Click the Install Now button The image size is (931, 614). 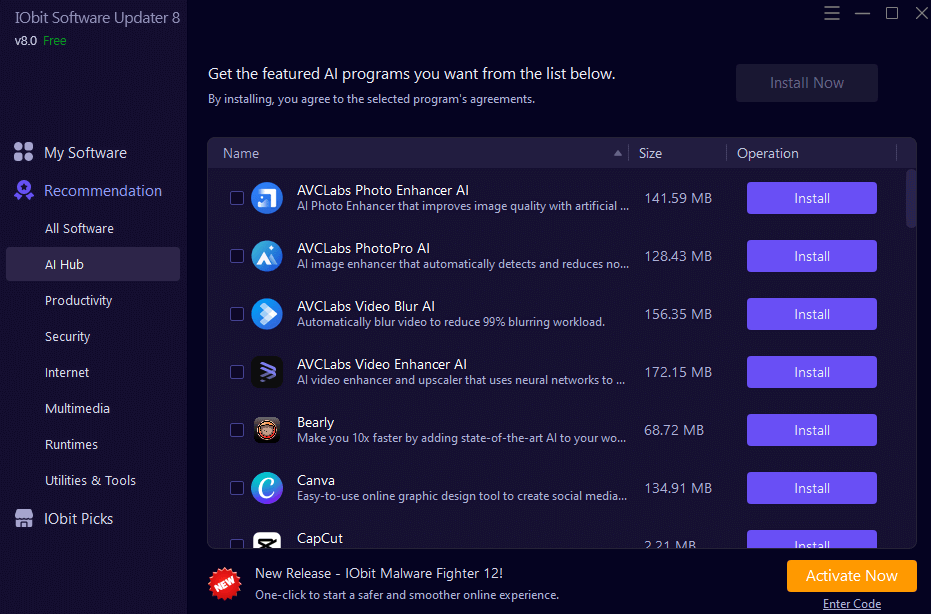806,83
